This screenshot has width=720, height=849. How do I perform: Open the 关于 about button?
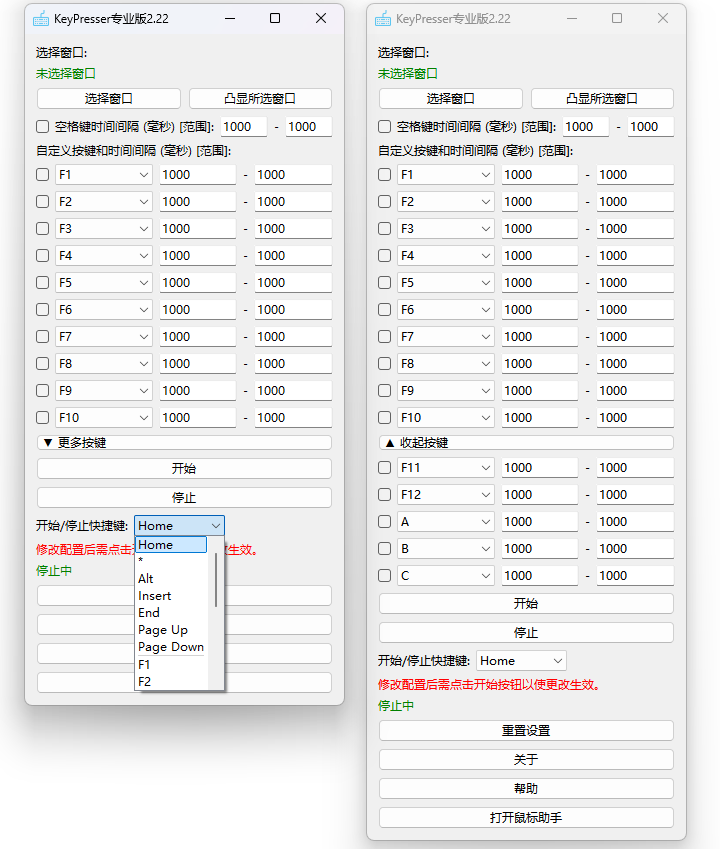526,760
